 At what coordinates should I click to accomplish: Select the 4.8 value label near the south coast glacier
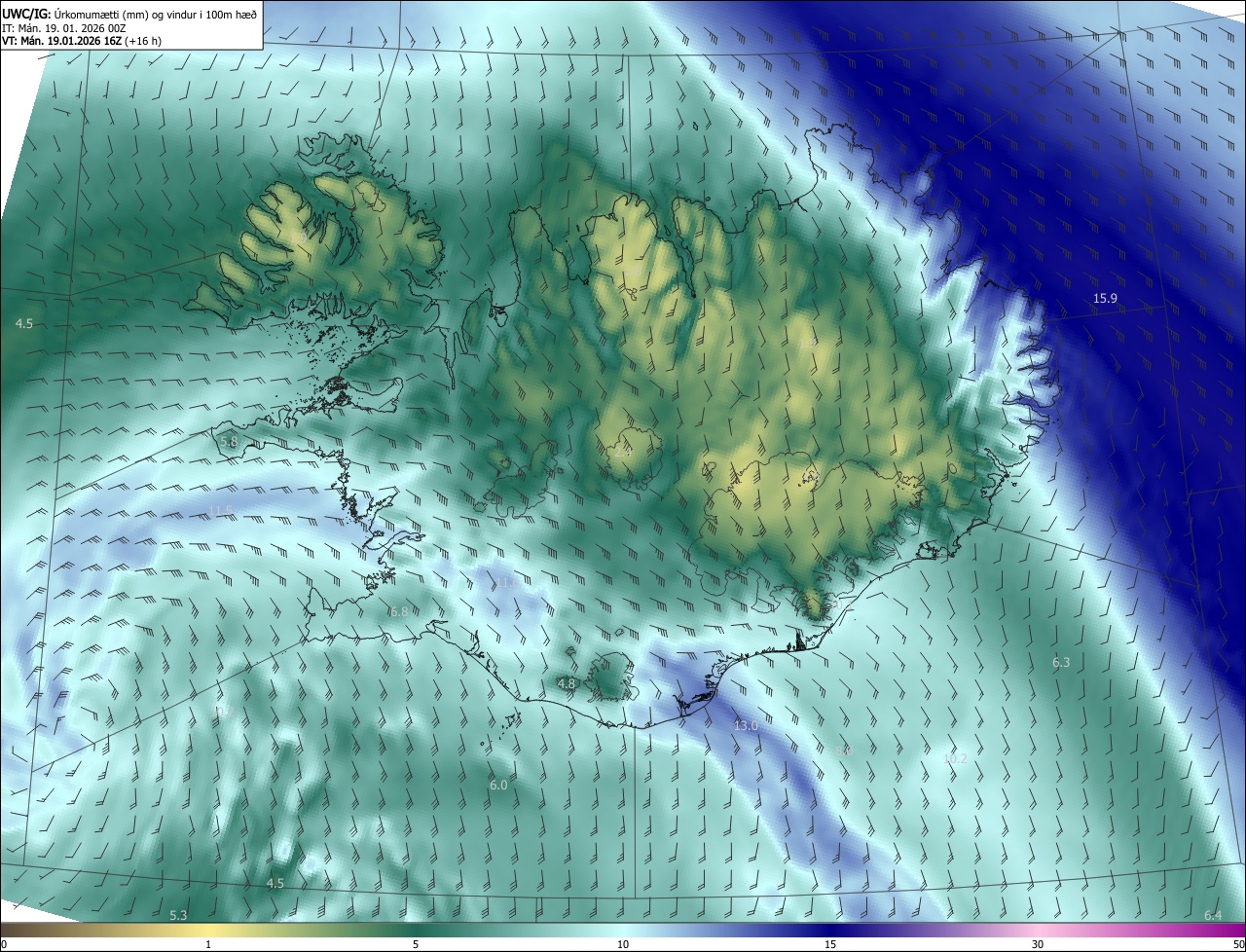(x=567, y=683)
